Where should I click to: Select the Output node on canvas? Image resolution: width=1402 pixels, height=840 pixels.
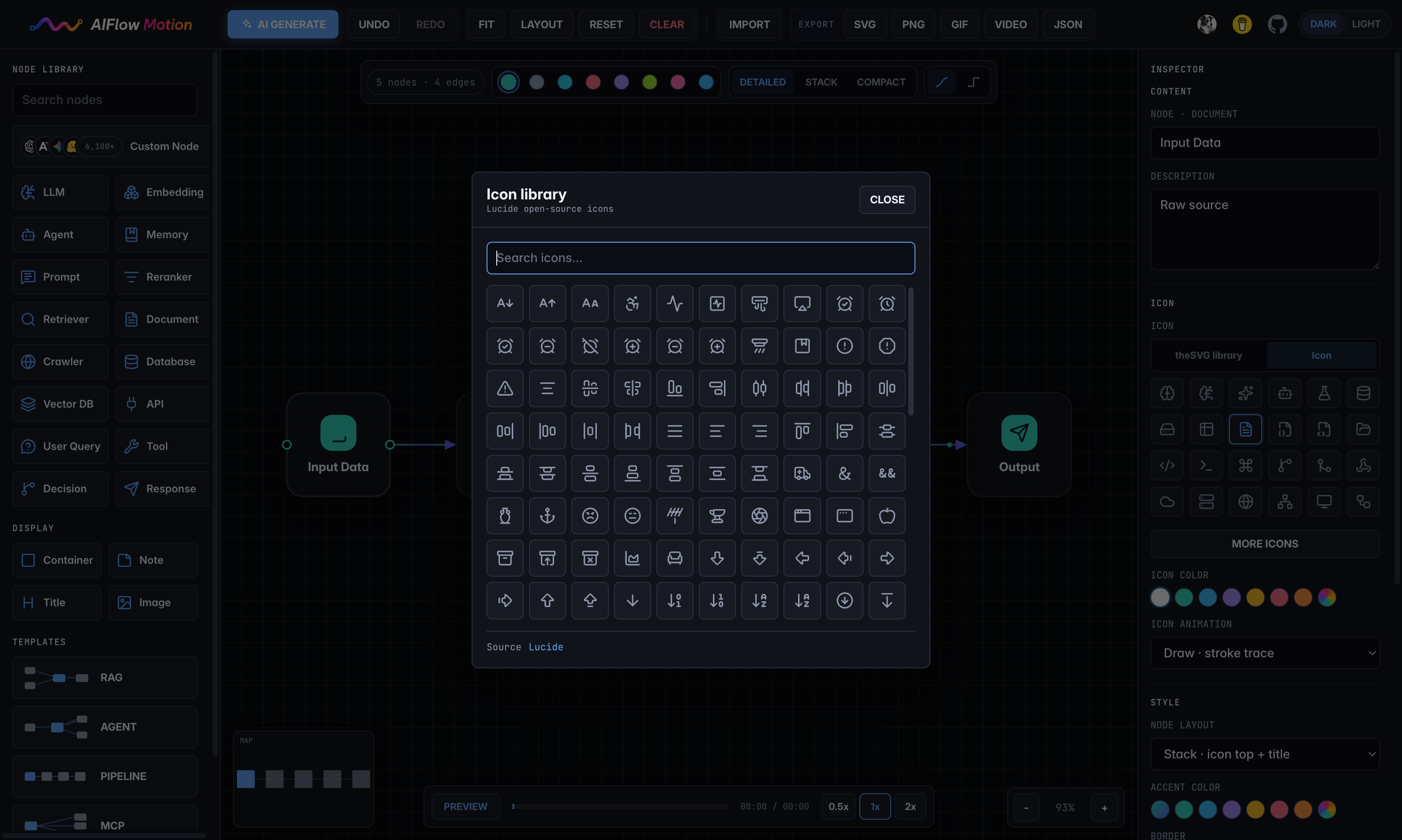1019,444
